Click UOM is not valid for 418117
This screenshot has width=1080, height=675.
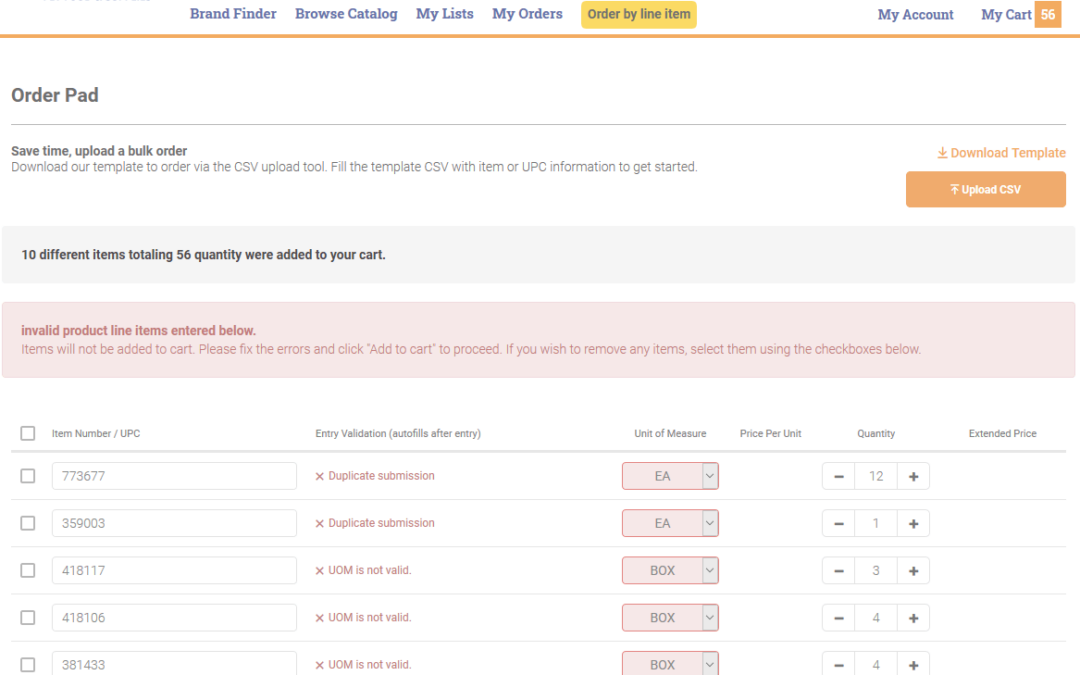pyautogui.click(x=363, y=570)
